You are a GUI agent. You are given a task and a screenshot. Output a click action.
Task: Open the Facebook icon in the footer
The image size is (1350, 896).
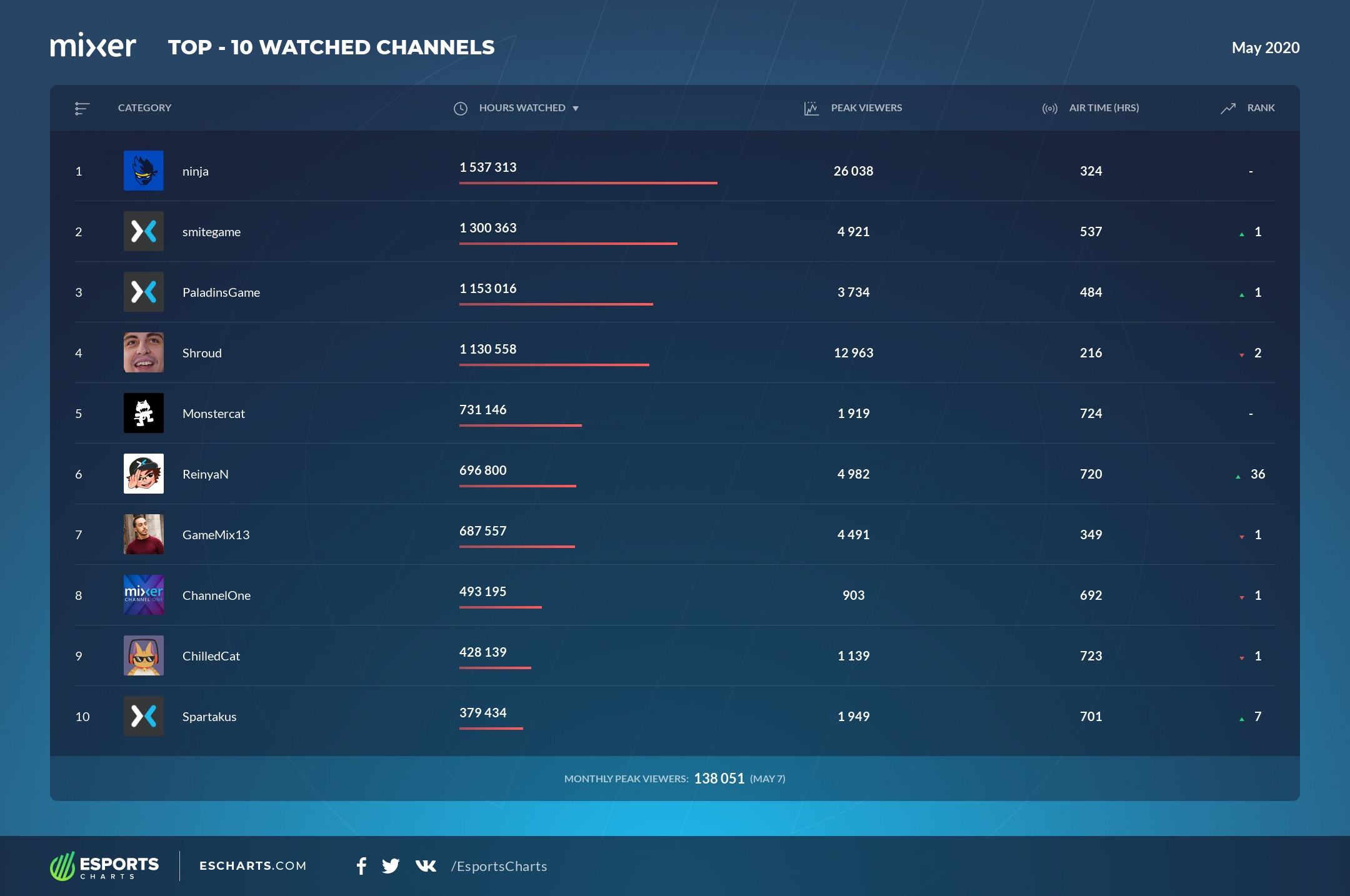coord(361,866)
